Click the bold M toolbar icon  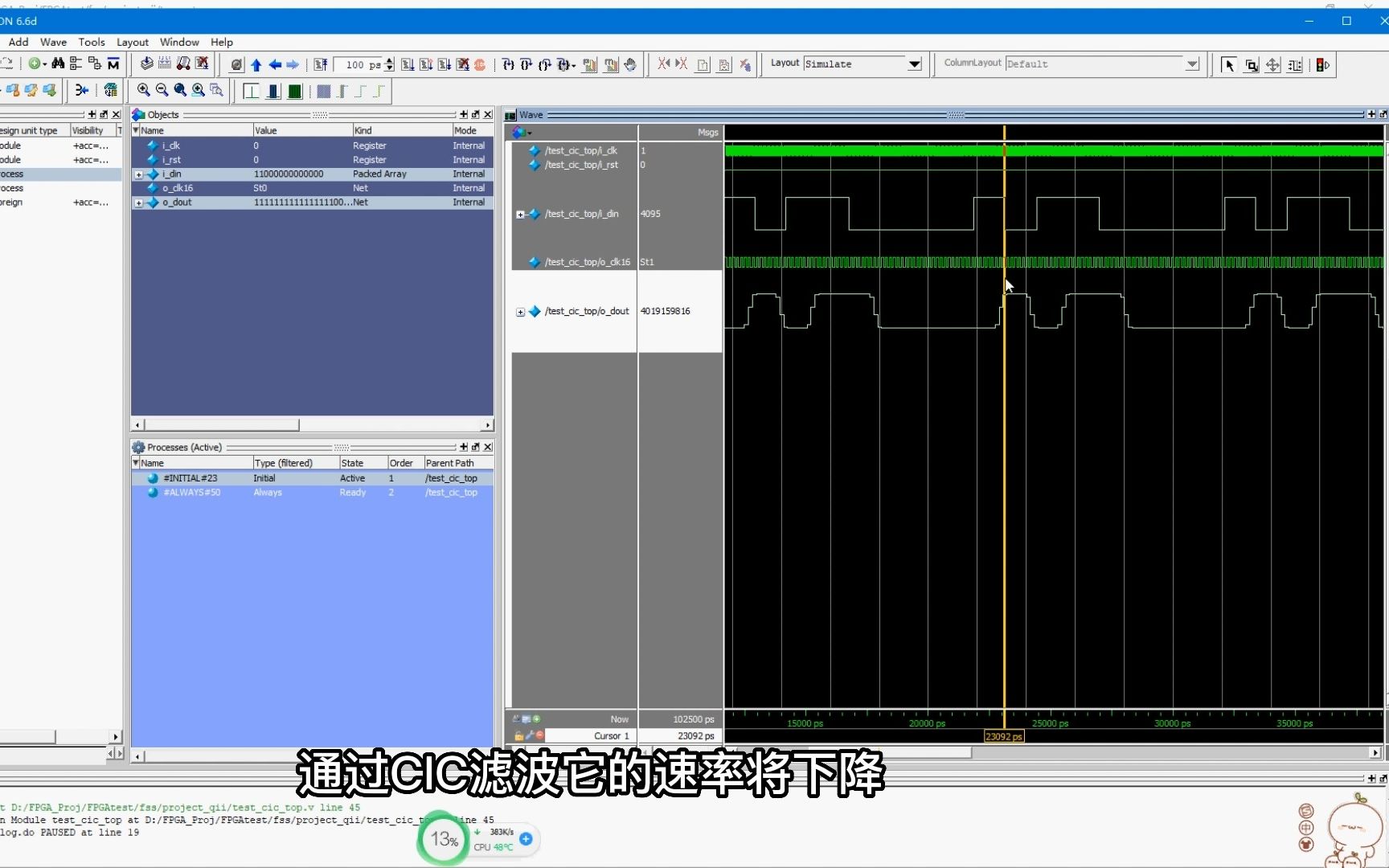click(x=113, y=63)
